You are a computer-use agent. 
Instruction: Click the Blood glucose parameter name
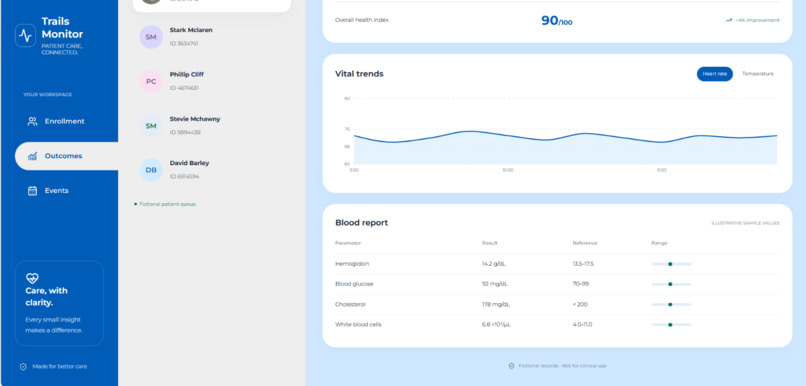(x=354, y=284)
